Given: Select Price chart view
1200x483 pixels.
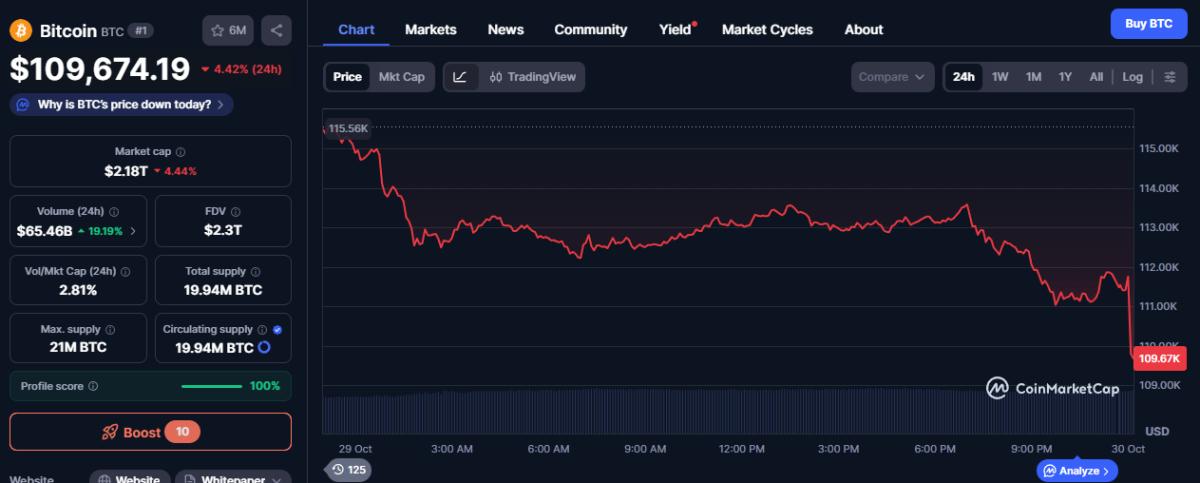Looking at the screenshot, I should pos(347,77).
